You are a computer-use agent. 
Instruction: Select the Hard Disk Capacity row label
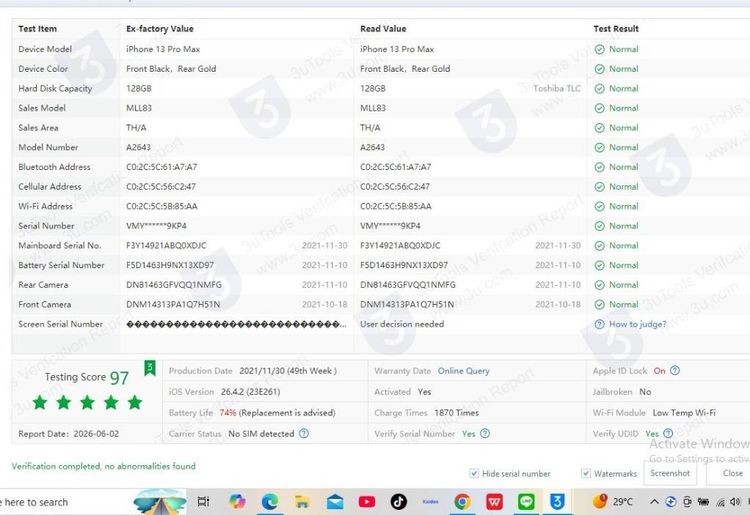[x=55, y=88]
